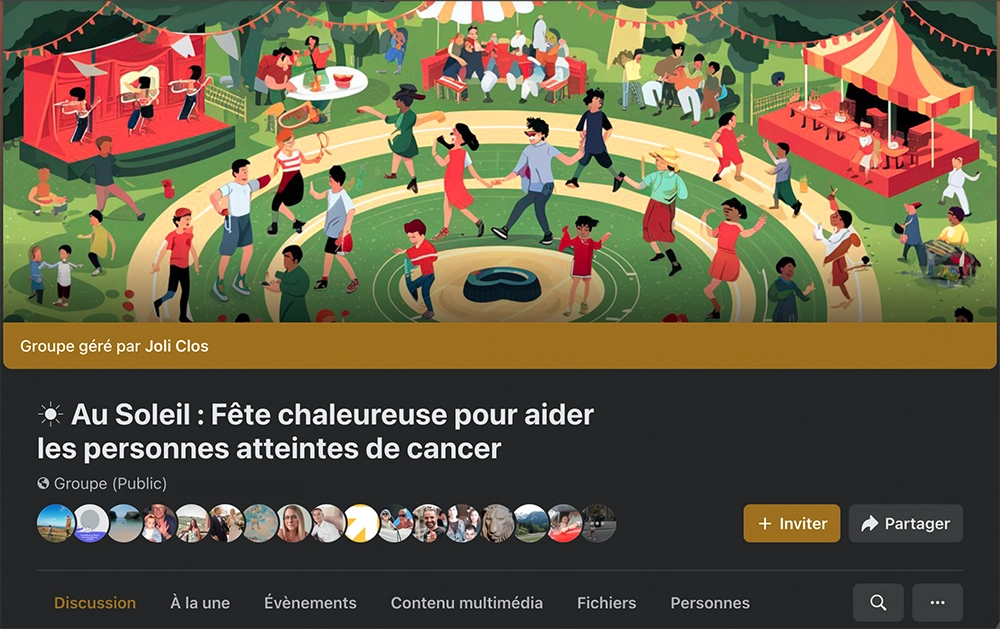Viewport: 1000px width, 629px height.
Task: Open the blonde woman with glasses avatar
Action: [x=294, y=523]
